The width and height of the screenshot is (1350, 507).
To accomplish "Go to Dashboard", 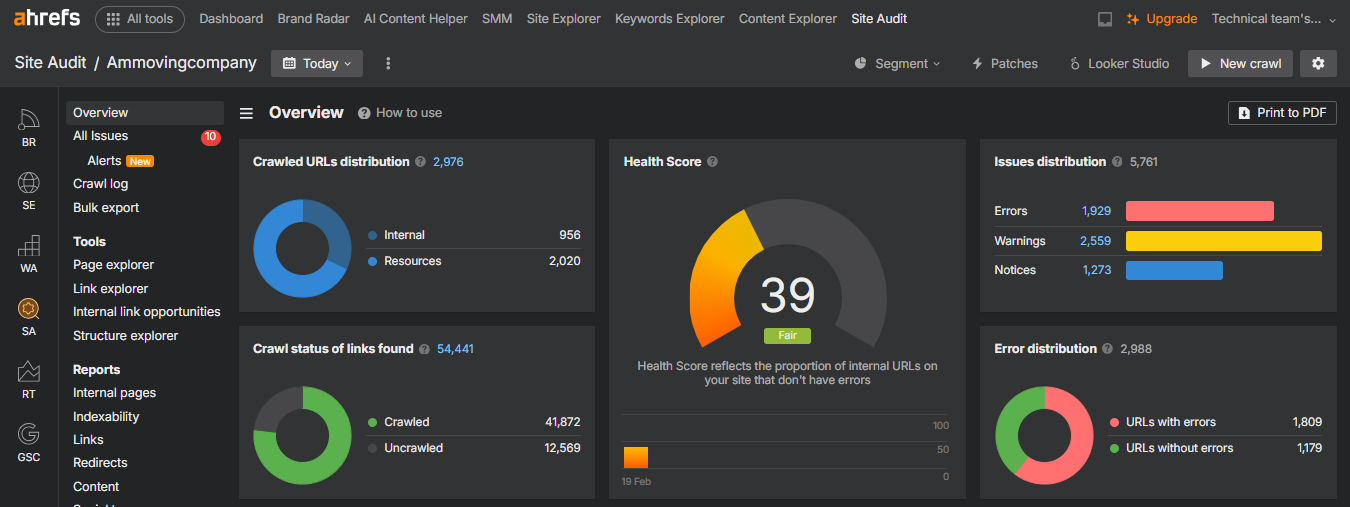I will click(x=231, y=18).
